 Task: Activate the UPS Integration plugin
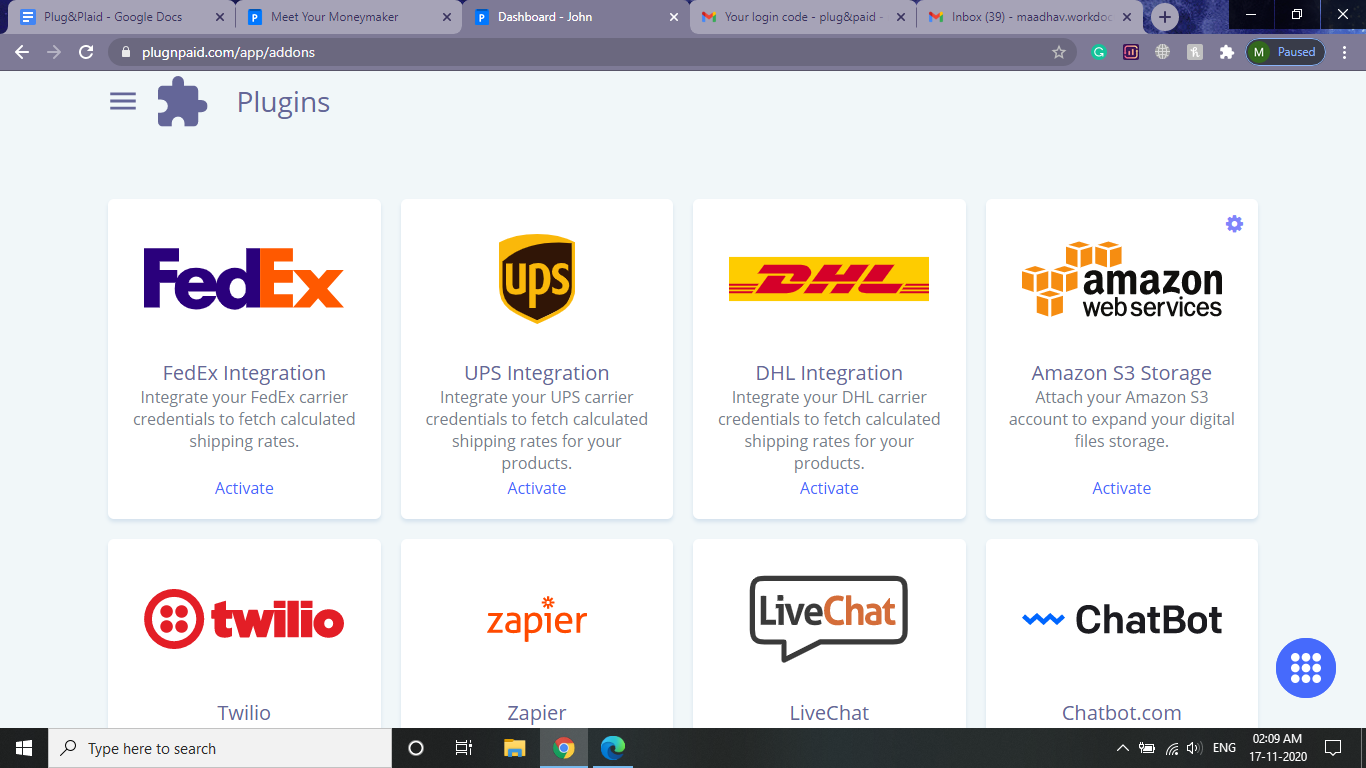537,488
